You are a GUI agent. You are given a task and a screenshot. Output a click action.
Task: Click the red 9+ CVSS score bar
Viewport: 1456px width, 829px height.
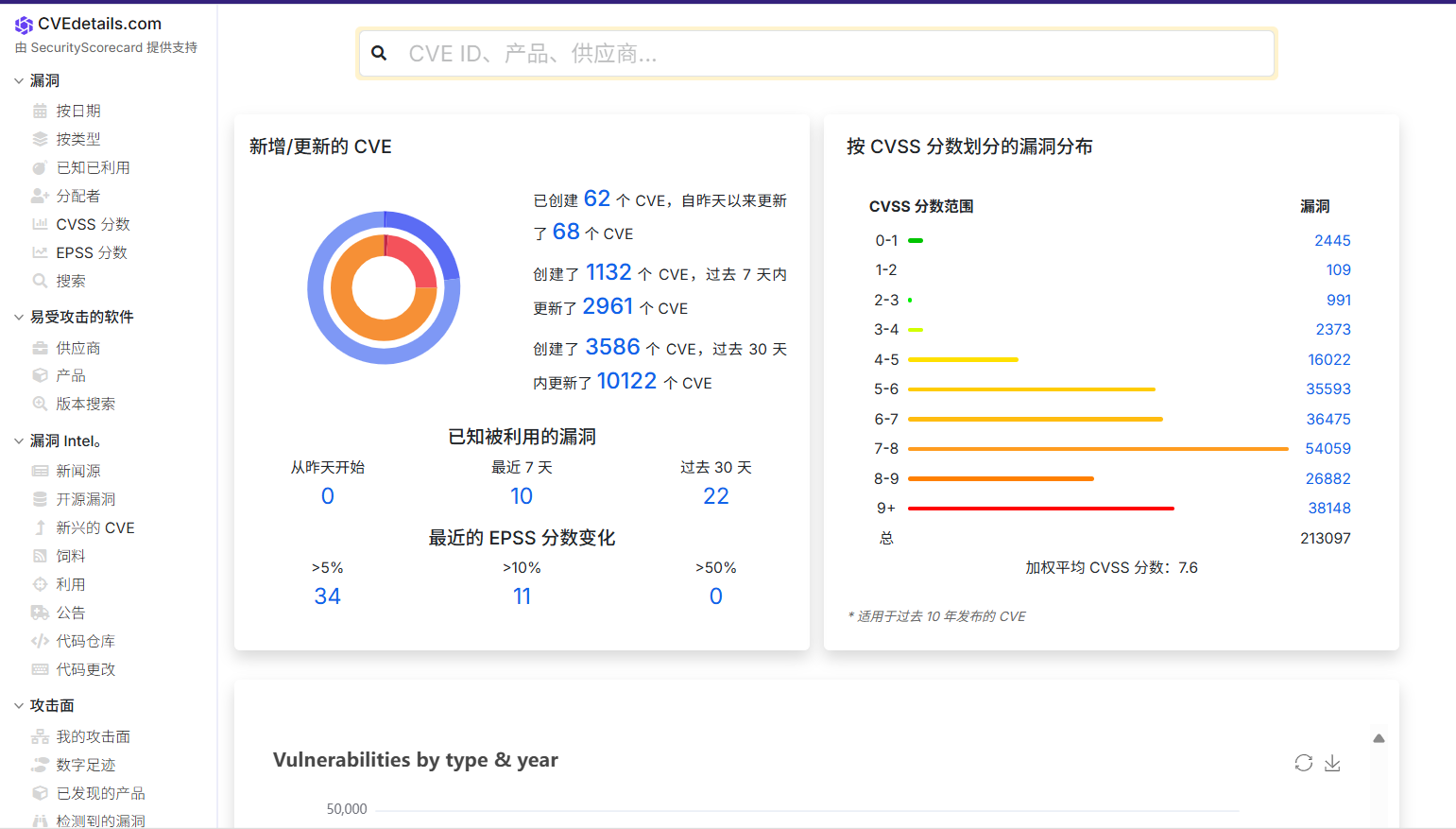tap(1040, 509)
